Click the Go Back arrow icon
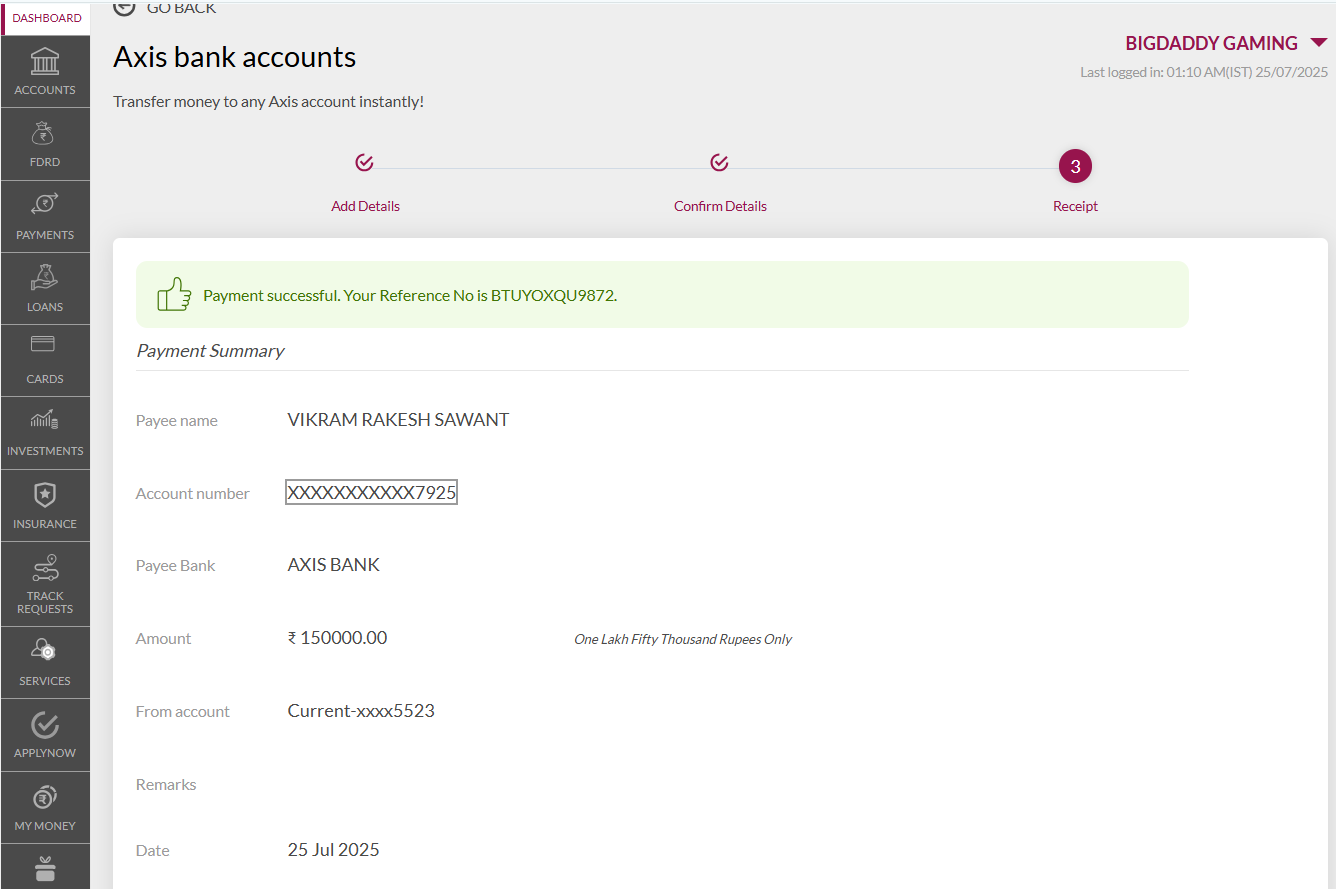Screen dimensions: 1336x889 (124, 8)
